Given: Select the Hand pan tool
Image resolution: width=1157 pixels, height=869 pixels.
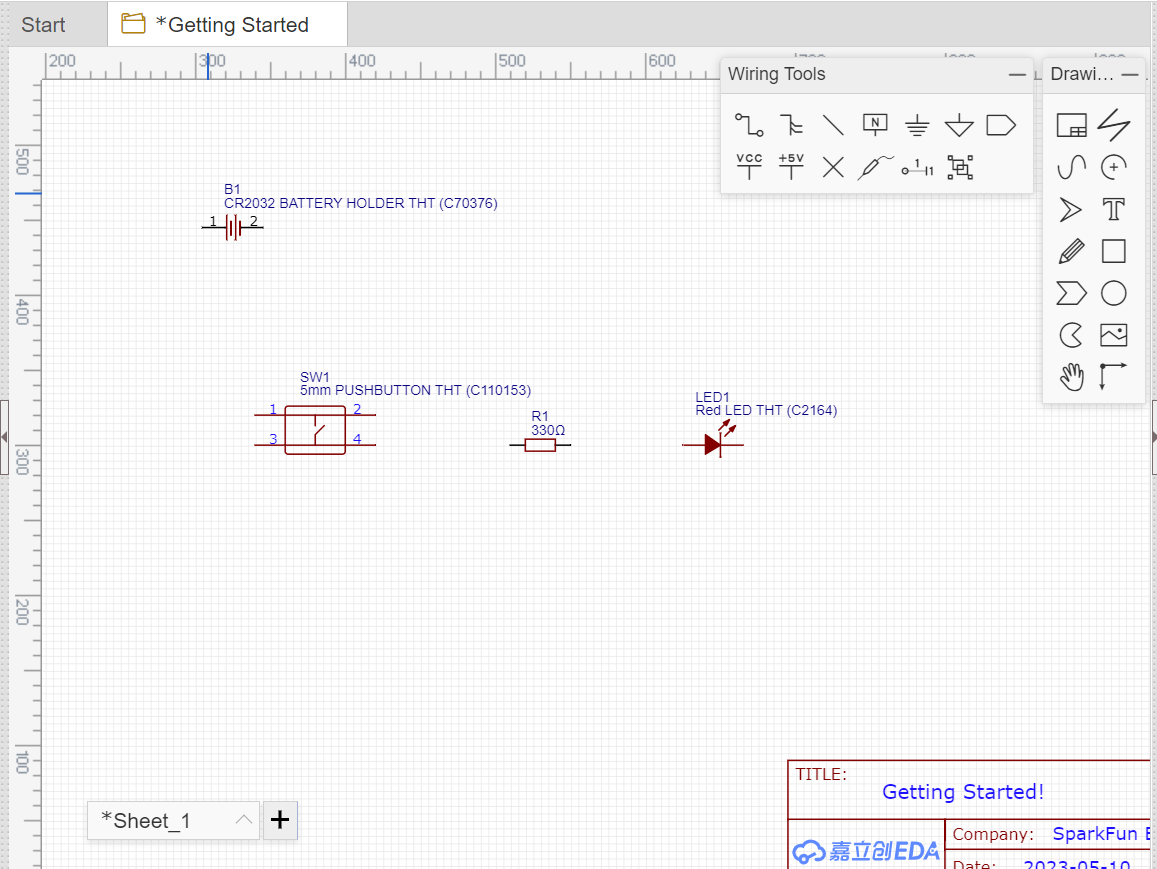Looking at the screenshot, I should tap(1070, 377).
